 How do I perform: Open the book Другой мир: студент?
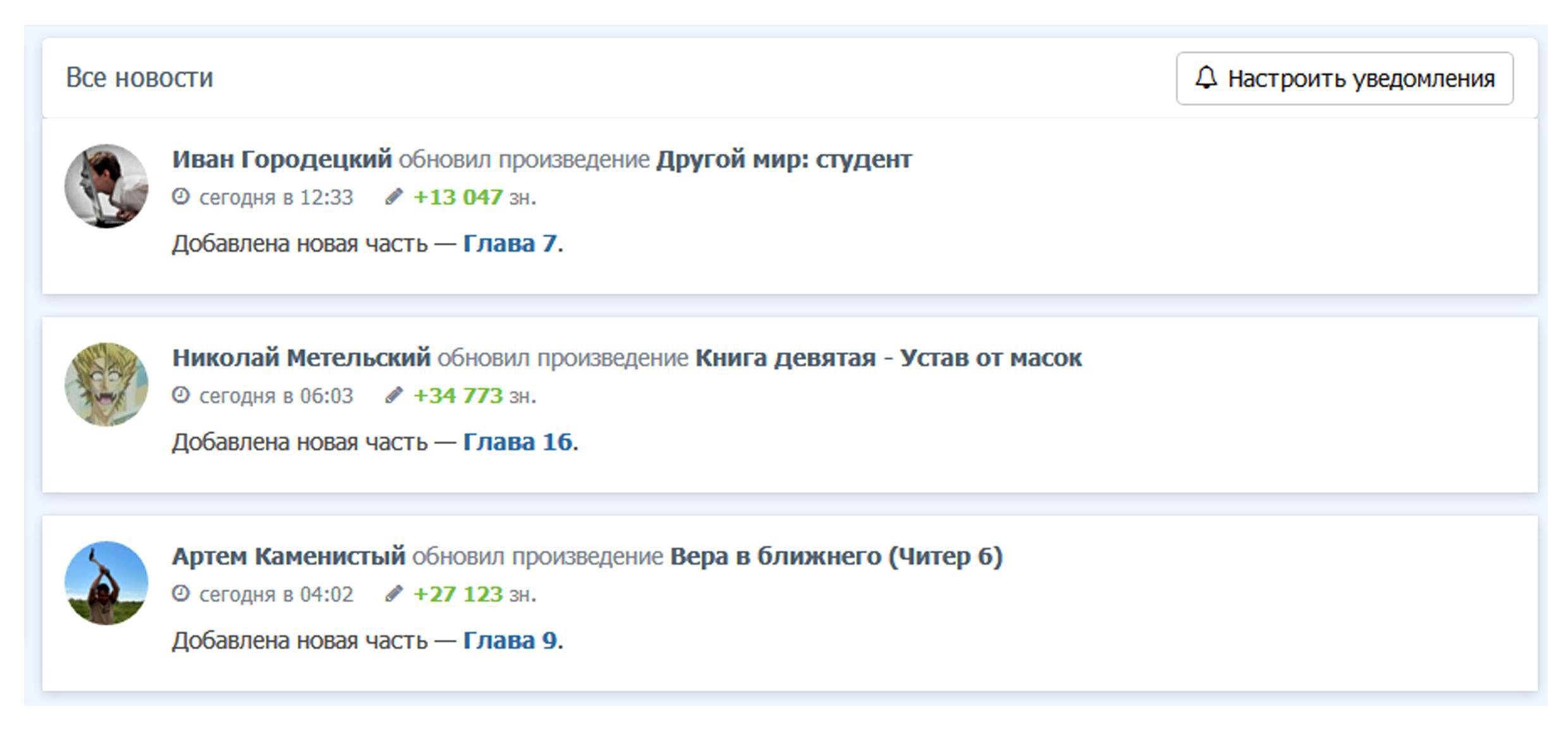[783, 159]
